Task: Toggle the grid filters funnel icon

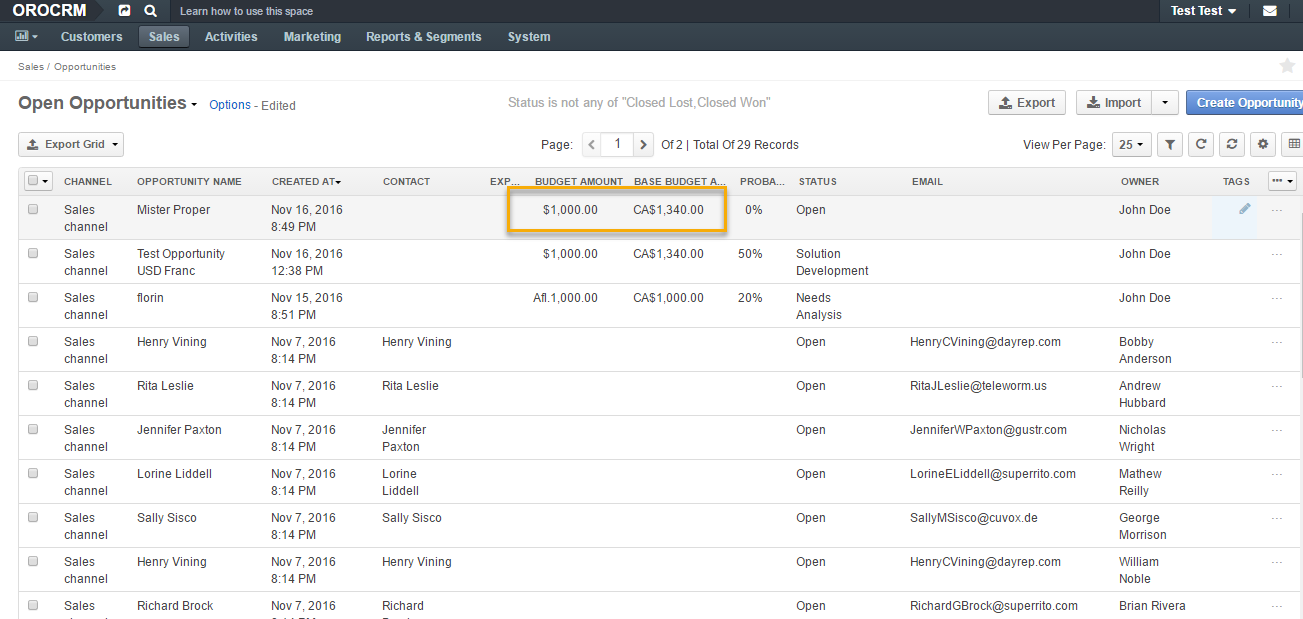Action: click(x=1170, y=145)
